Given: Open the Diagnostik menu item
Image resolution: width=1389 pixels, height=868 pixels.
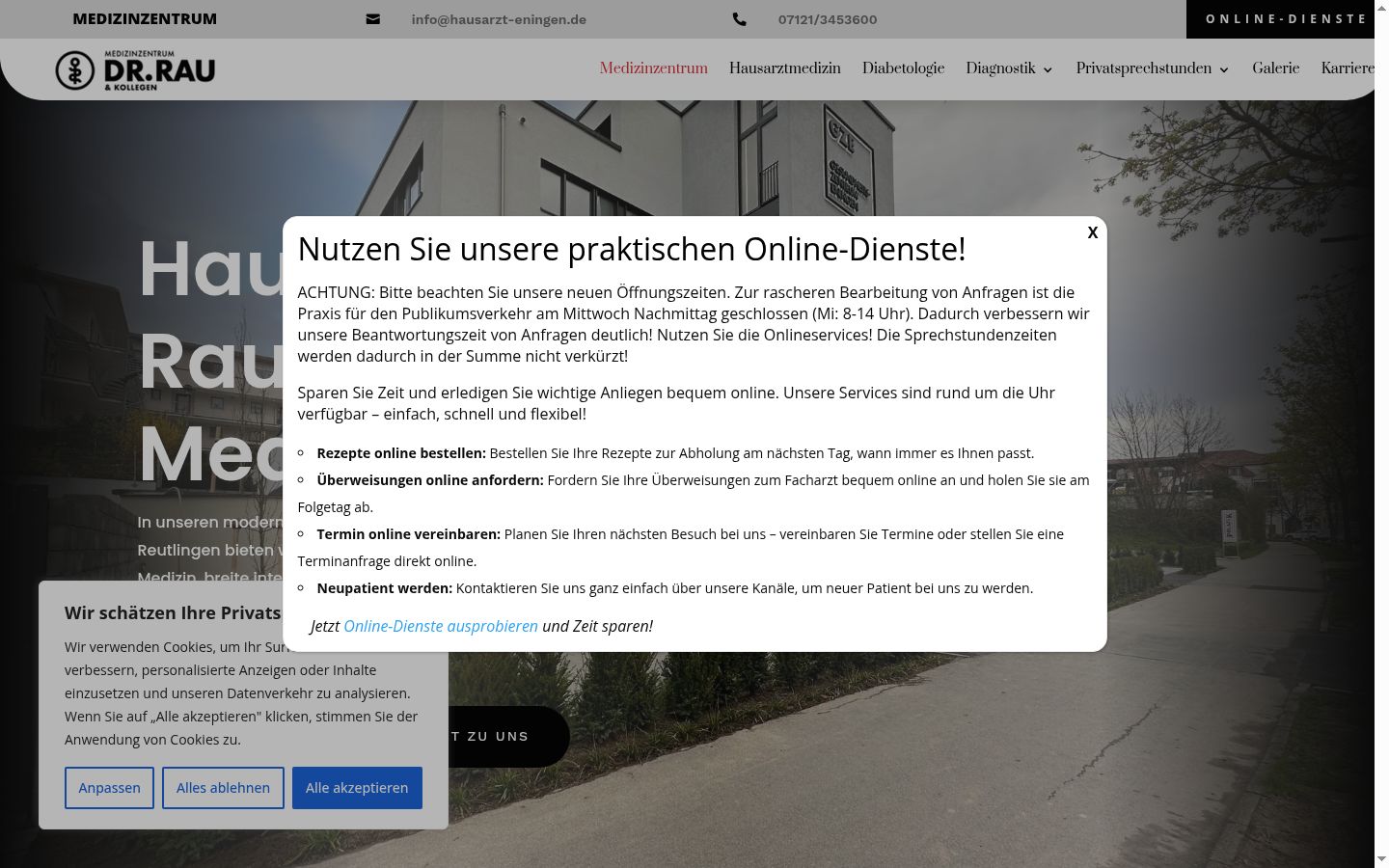Looking at the screenshot, I should (x=1001, y=68).
